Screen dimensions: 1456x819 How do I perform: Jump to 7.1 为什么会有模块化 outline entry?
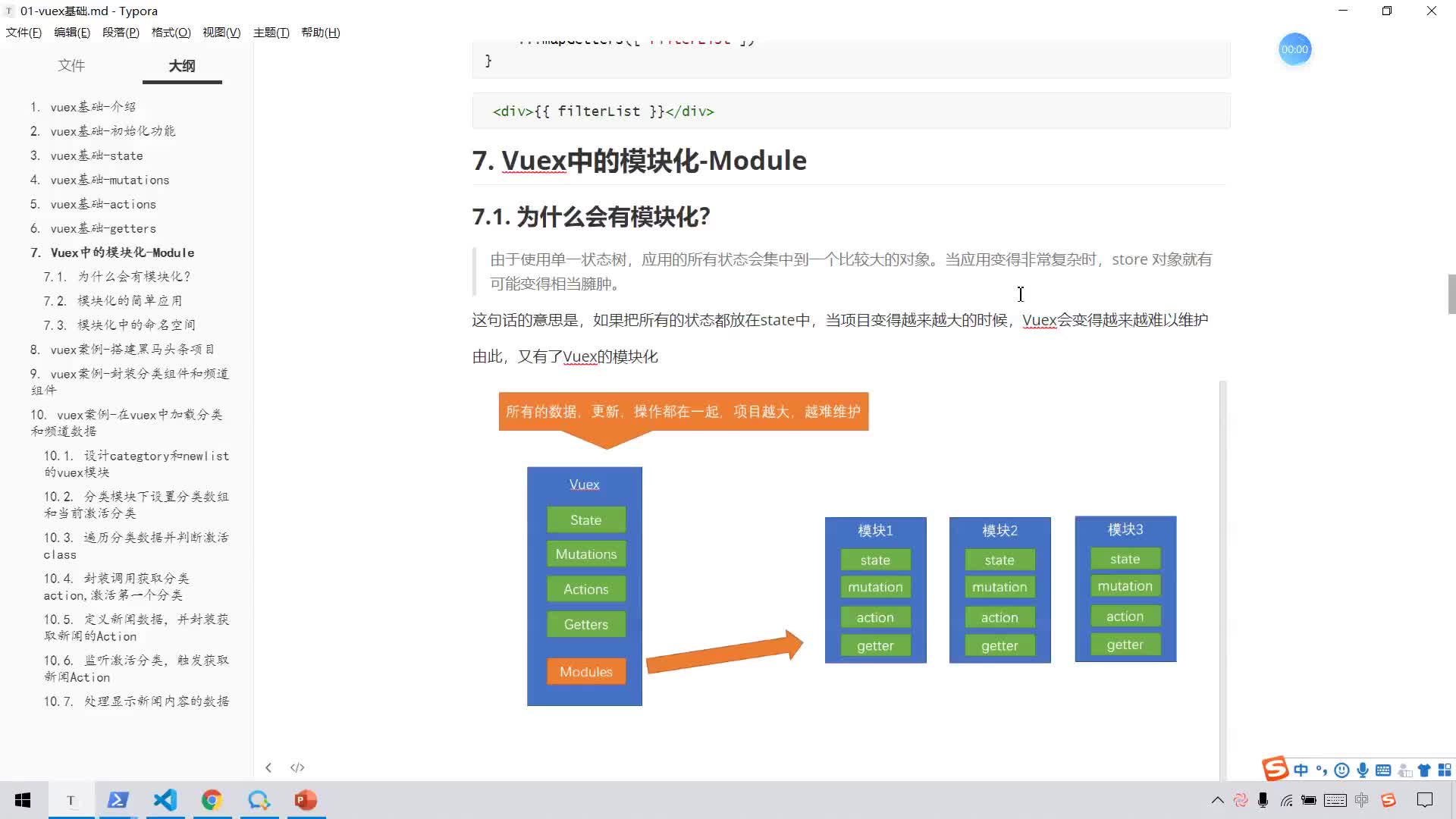coord(118,277)
